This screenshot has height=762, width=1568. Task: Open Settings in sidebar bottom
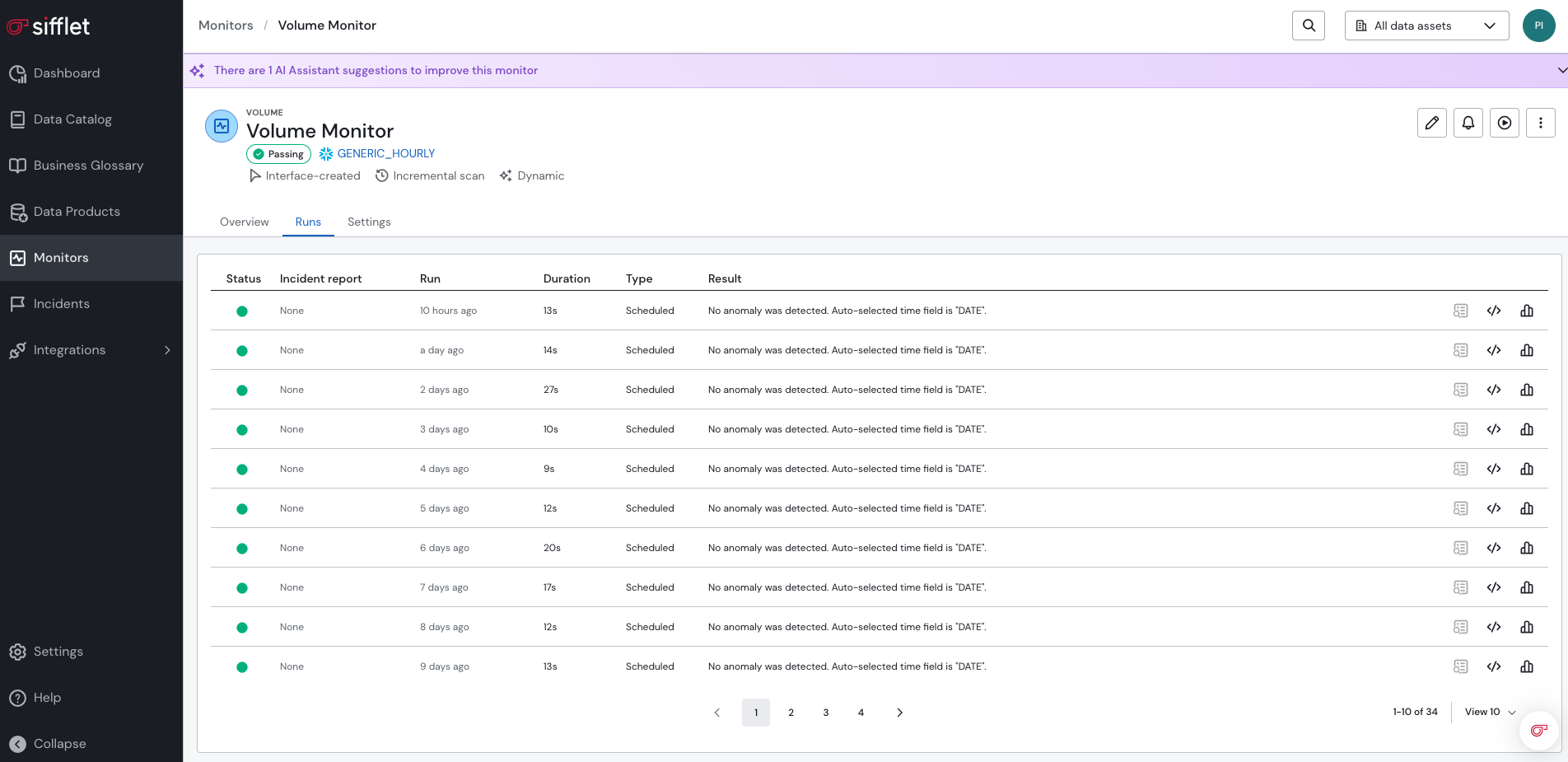[x=91, y=652]
